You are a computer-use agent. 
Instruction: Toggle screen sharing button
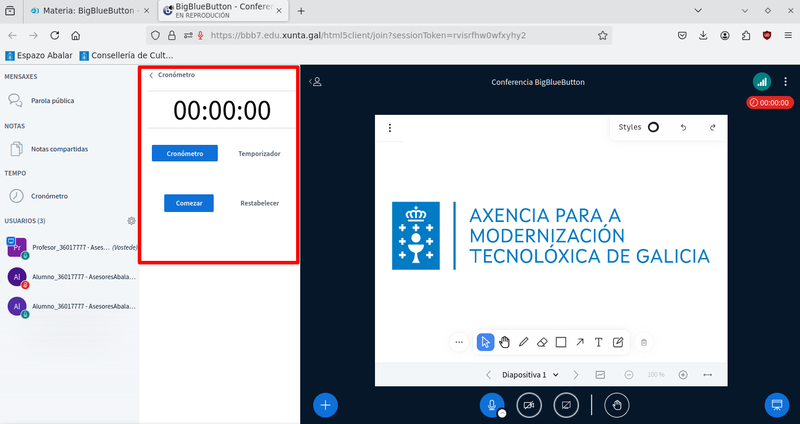pos(565,405)
